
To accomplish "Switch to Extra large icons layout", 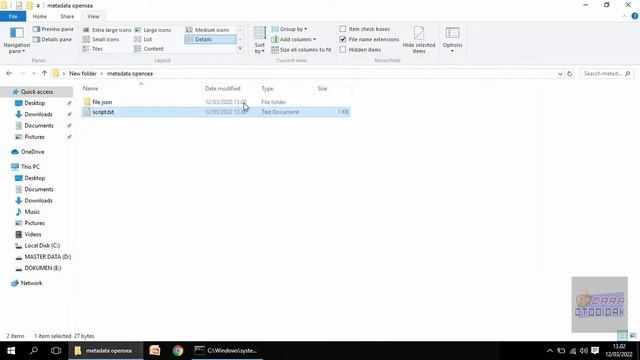I will (107, 30).
